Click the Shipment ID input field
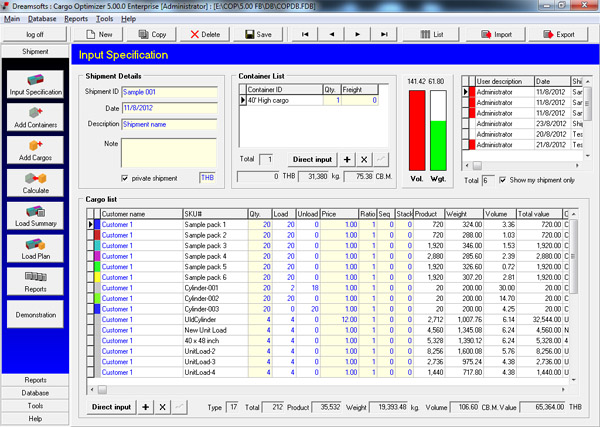Viewport: 600px width, 427px height. 170,92
